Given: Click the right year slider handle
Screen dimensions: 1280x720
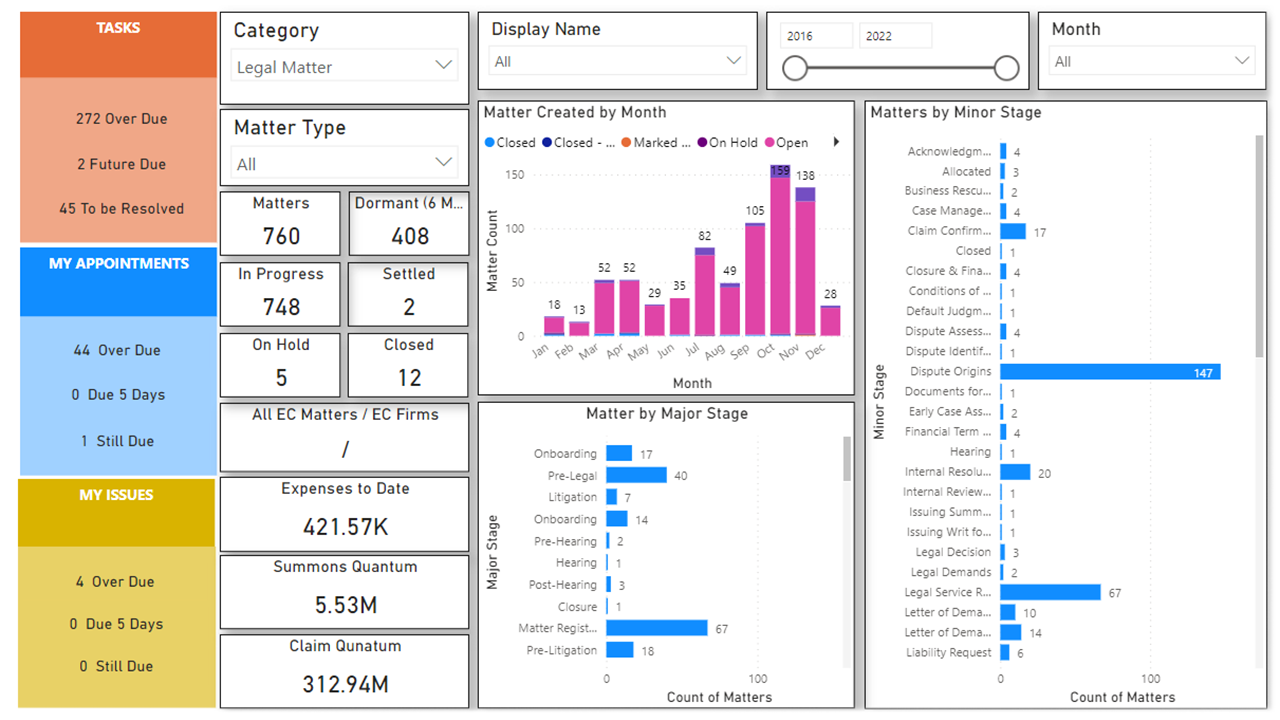Looking at the screenshot, I should 1007,68.
